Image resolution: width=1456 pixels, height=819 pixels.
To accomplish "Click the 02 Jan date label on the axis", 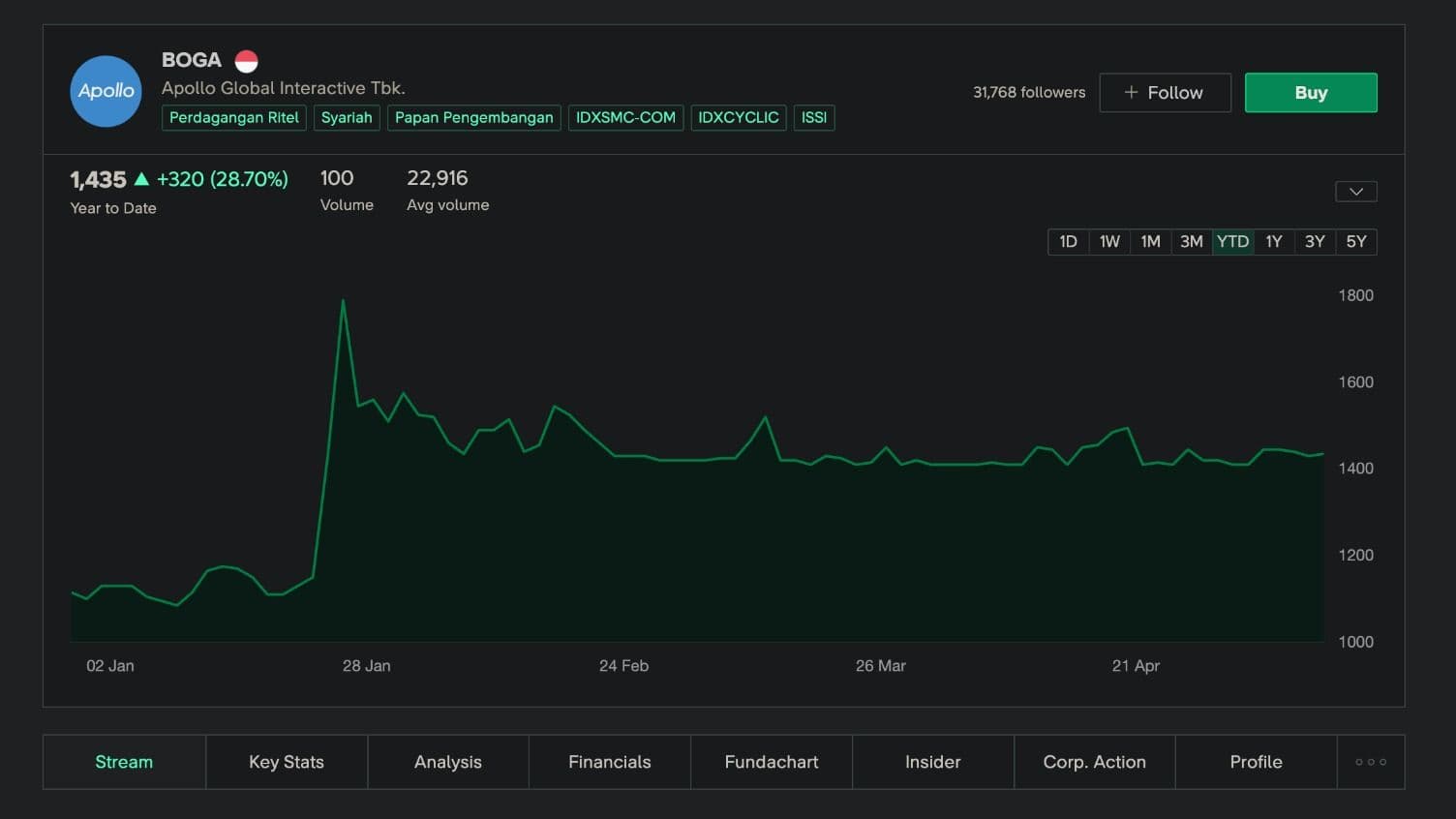I will click(x=110, y=666).
